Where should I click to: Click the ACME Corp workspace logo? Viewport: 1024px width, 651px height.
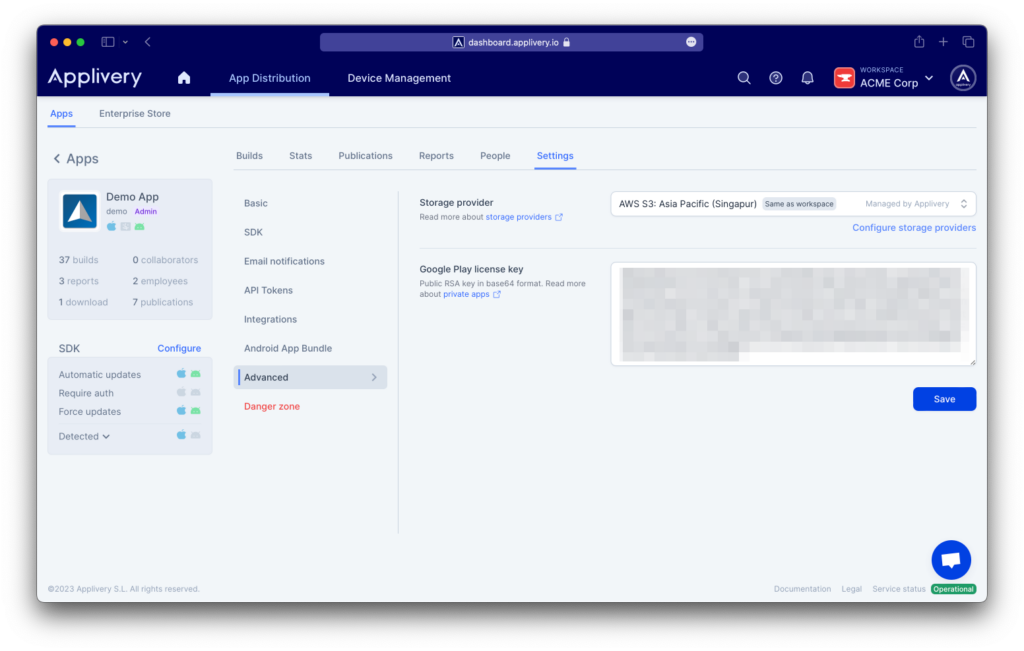(844, 78)
